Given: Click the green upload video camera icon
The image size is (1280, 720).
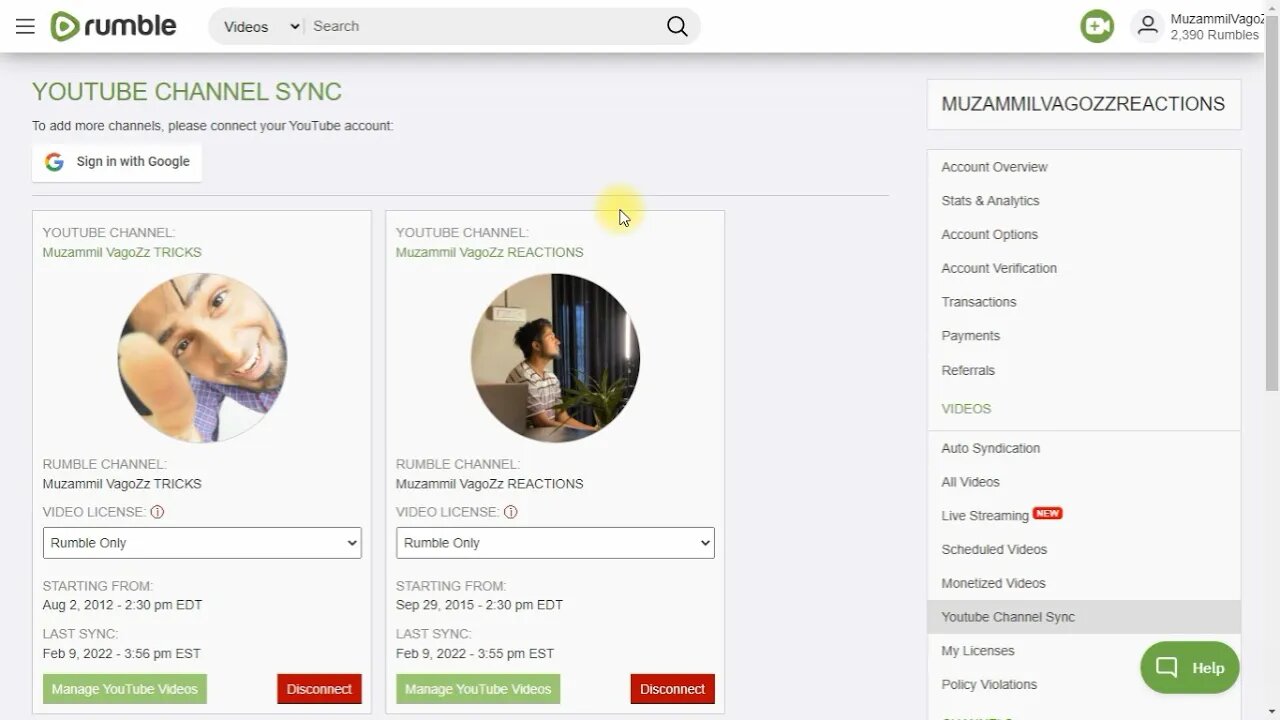Looking at the screenshot, I should [x=1097, y=26].
